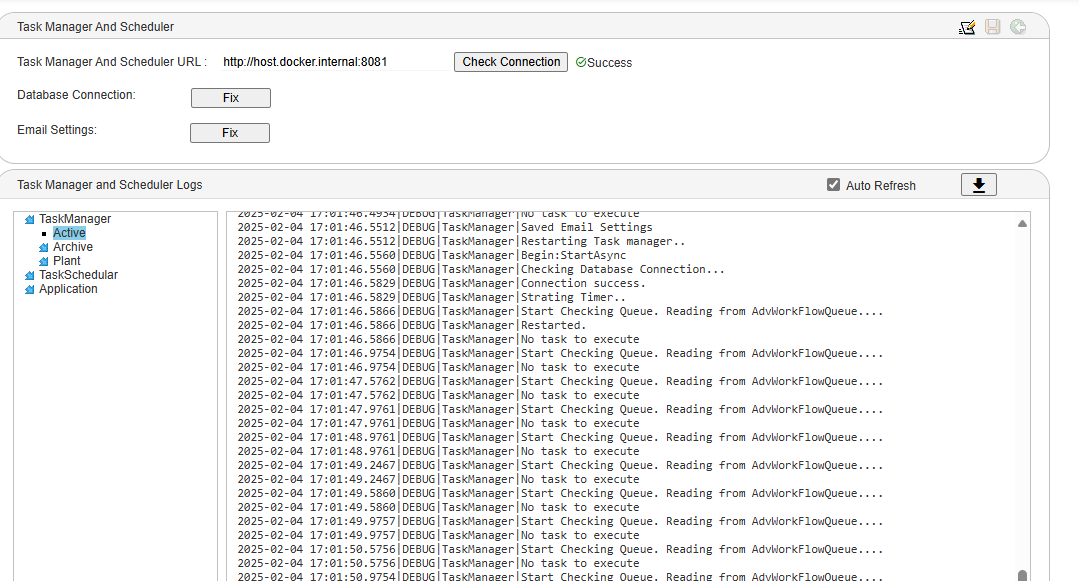Click the blue icon beside TaskManager
The height and width of the screenshot is (581, 1079).
click(30, 219)
